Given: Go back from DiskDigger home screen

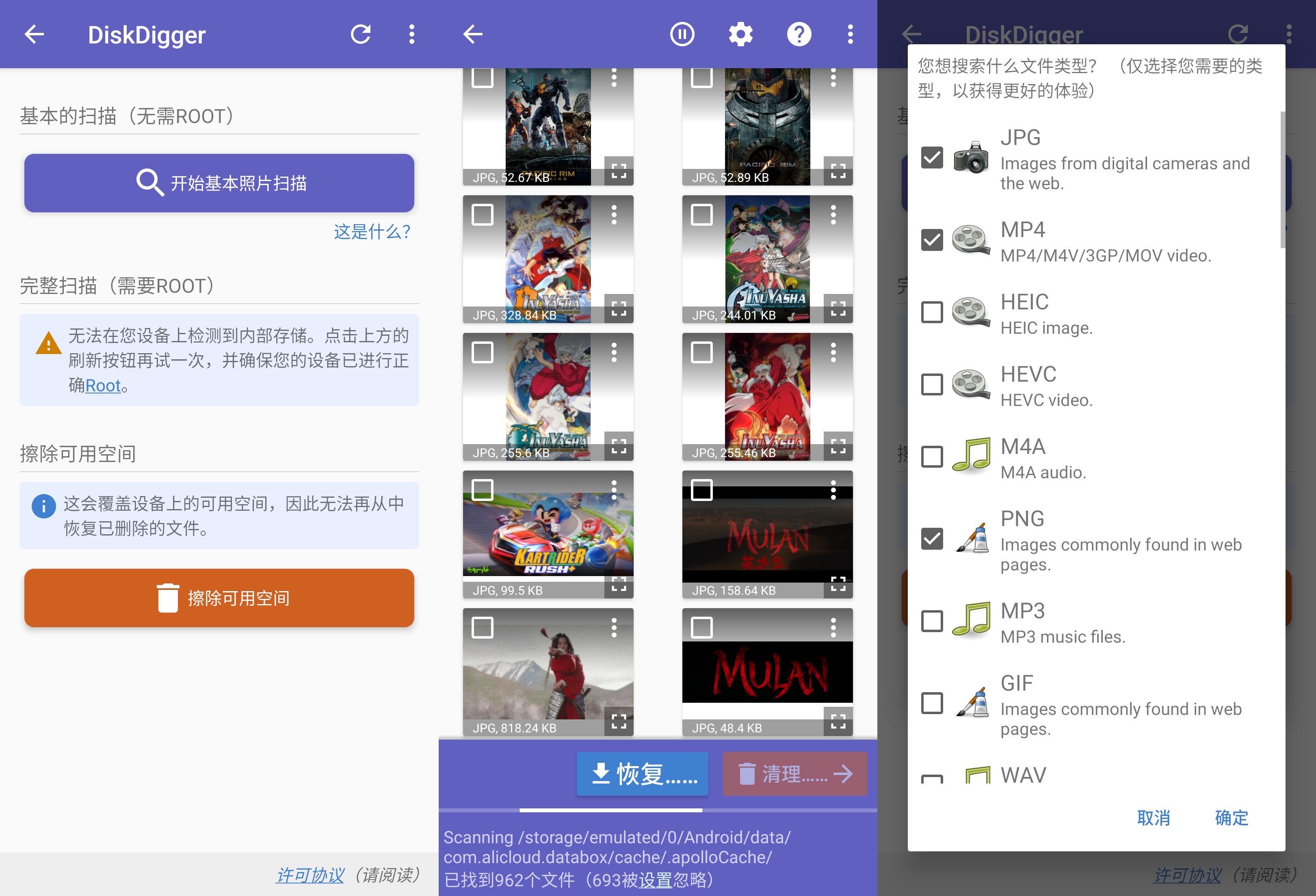Looking at the screenshot, I should point(35,35).
